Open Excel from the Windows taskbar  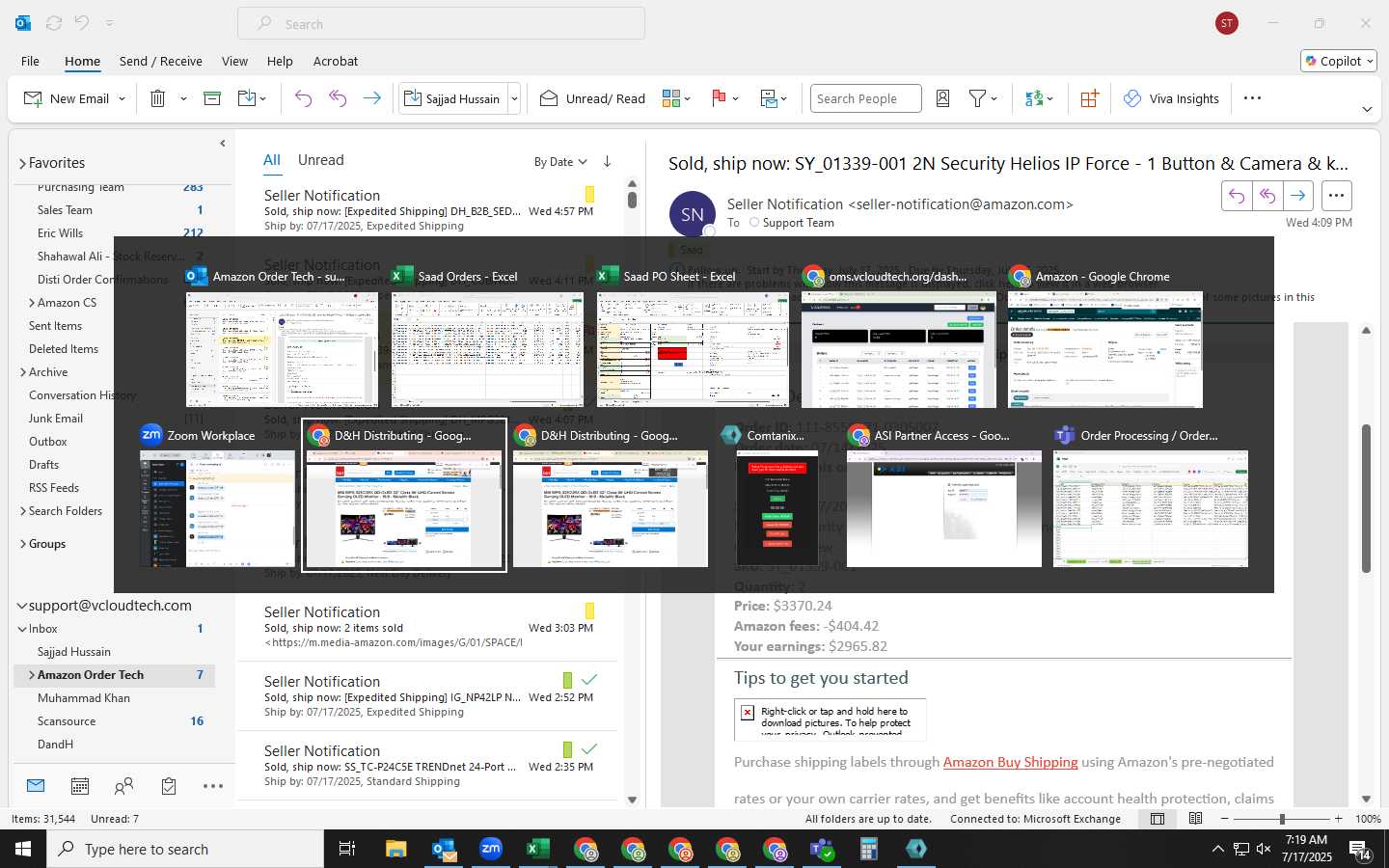click(x=538, y=849)
